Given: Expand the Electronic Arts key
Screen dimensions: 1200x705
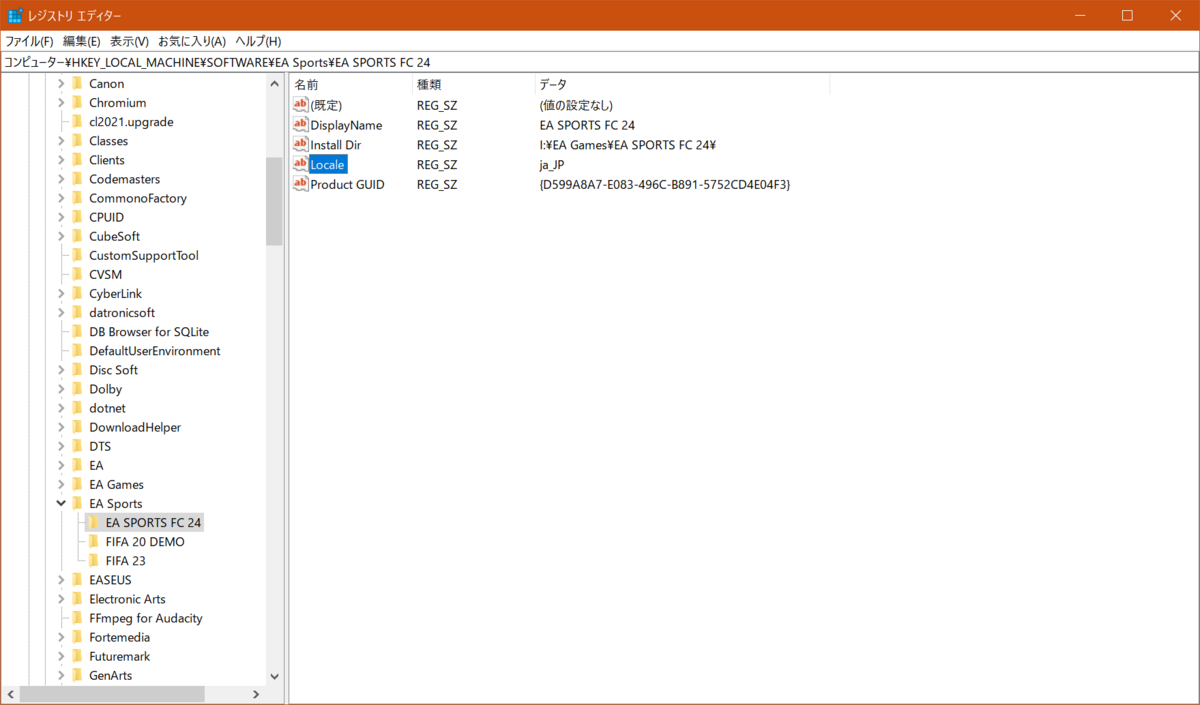Looking at the screenshot, I should [x=61, y=599].
